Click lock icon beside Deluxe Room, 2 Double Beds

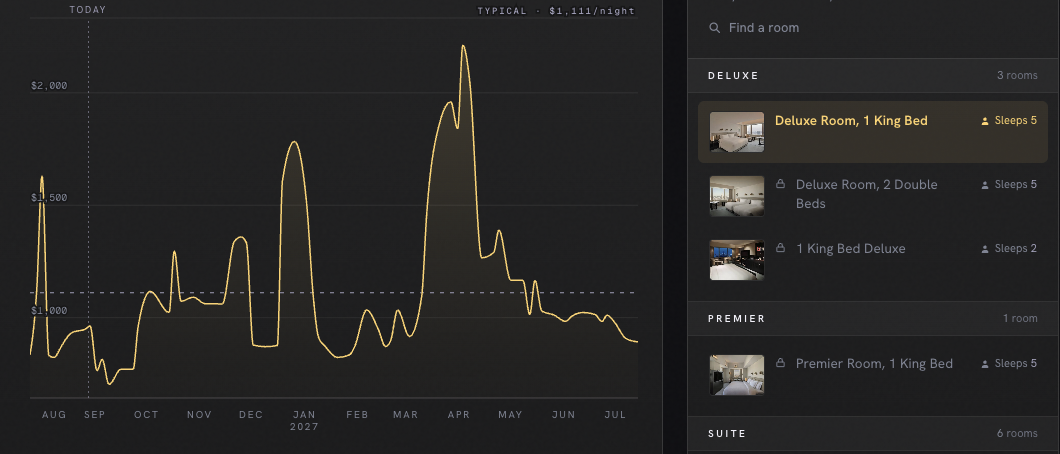(x=780, y=184)
